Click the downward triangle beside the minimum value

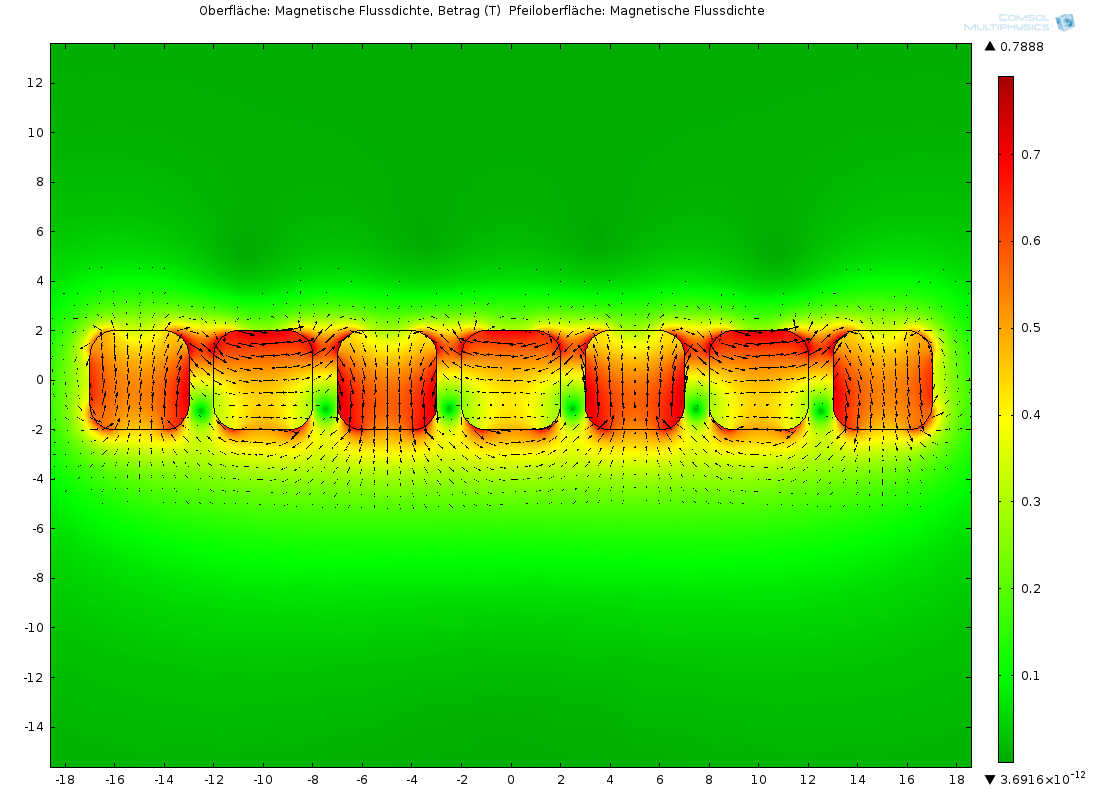click(x=990, y=779)
